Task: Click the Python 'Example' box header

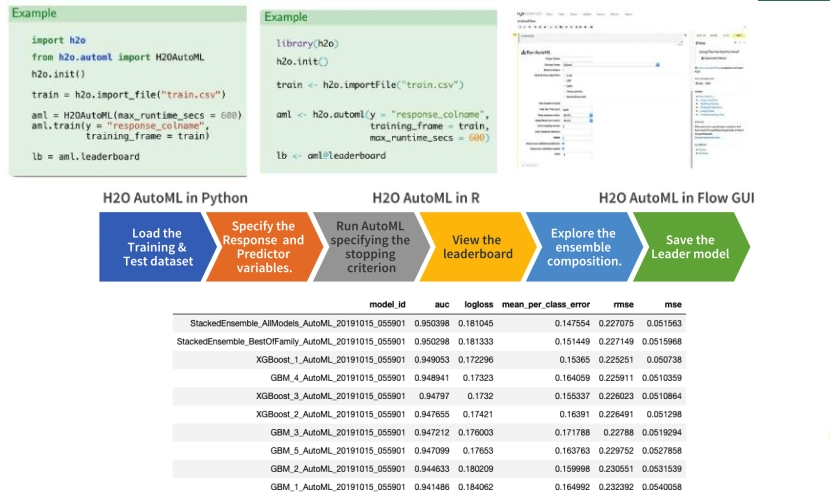Action: pyautogui.click(x=128, y=13)
